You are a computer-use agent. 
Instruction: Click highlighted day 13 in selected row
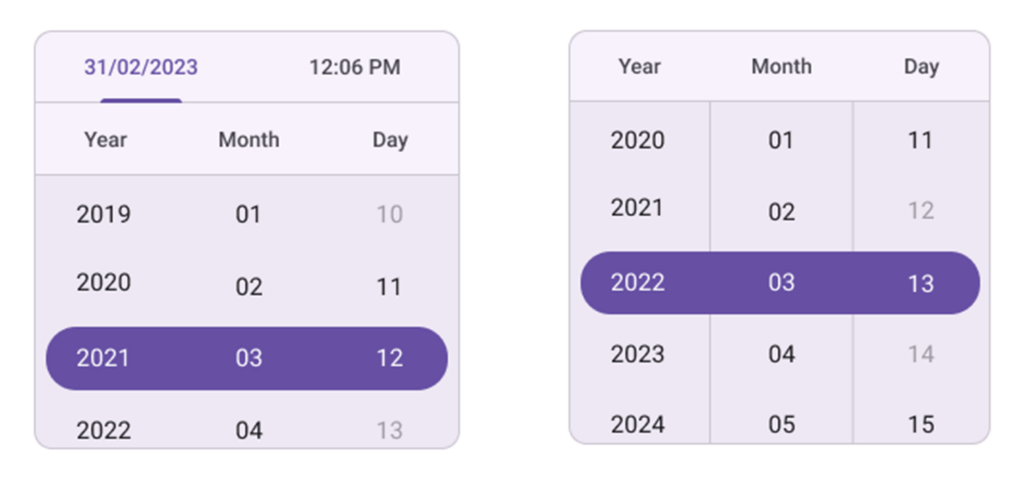pyautogui.click(x=920, y=283)
